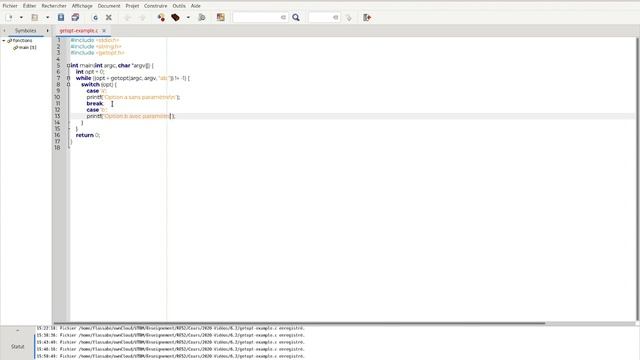Compile the current file

tap(161, 18)
